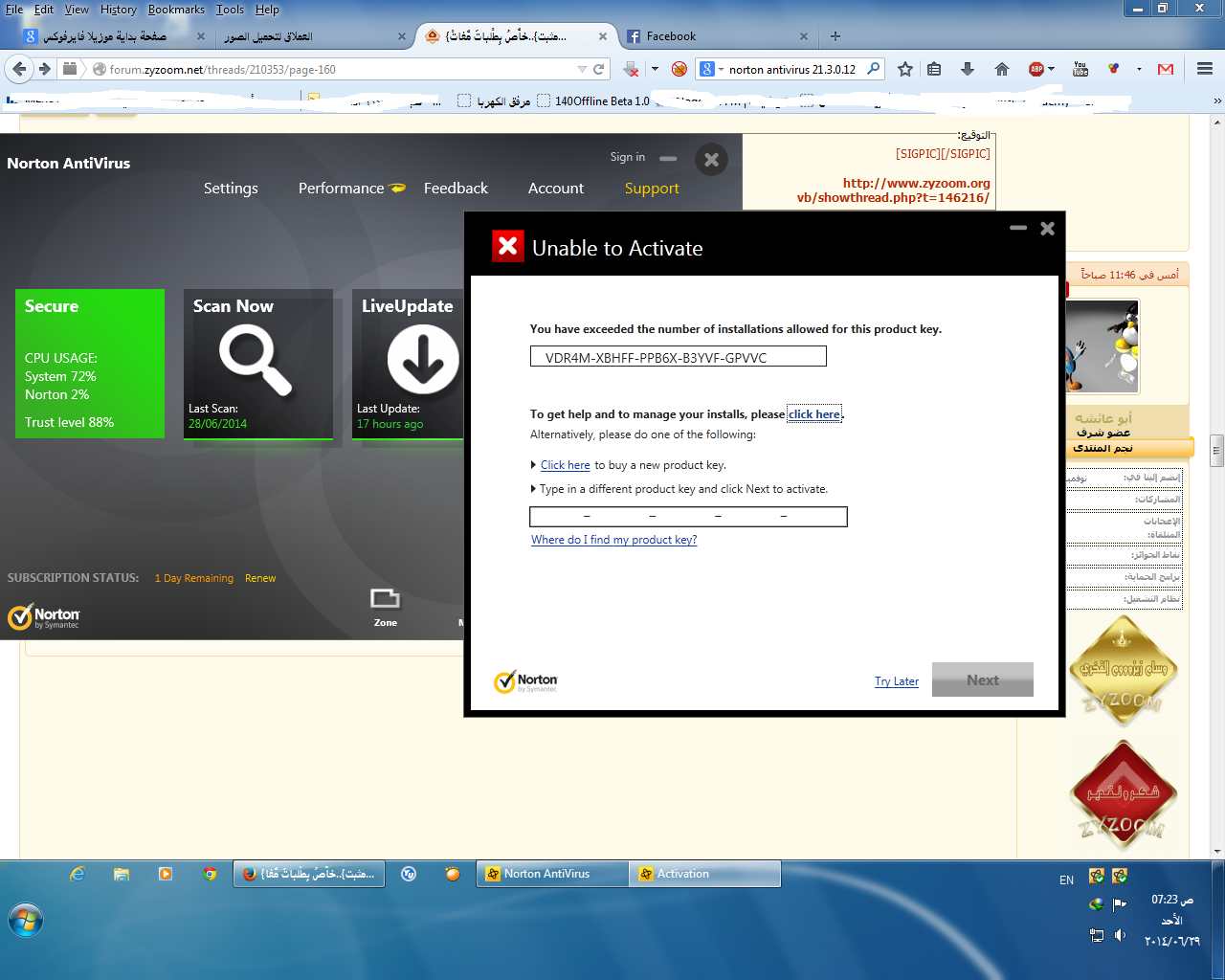This screenshot has height=980, width=1225.
Task: Close Norton AntiVirus with the round X
Action: pos(711,160)
